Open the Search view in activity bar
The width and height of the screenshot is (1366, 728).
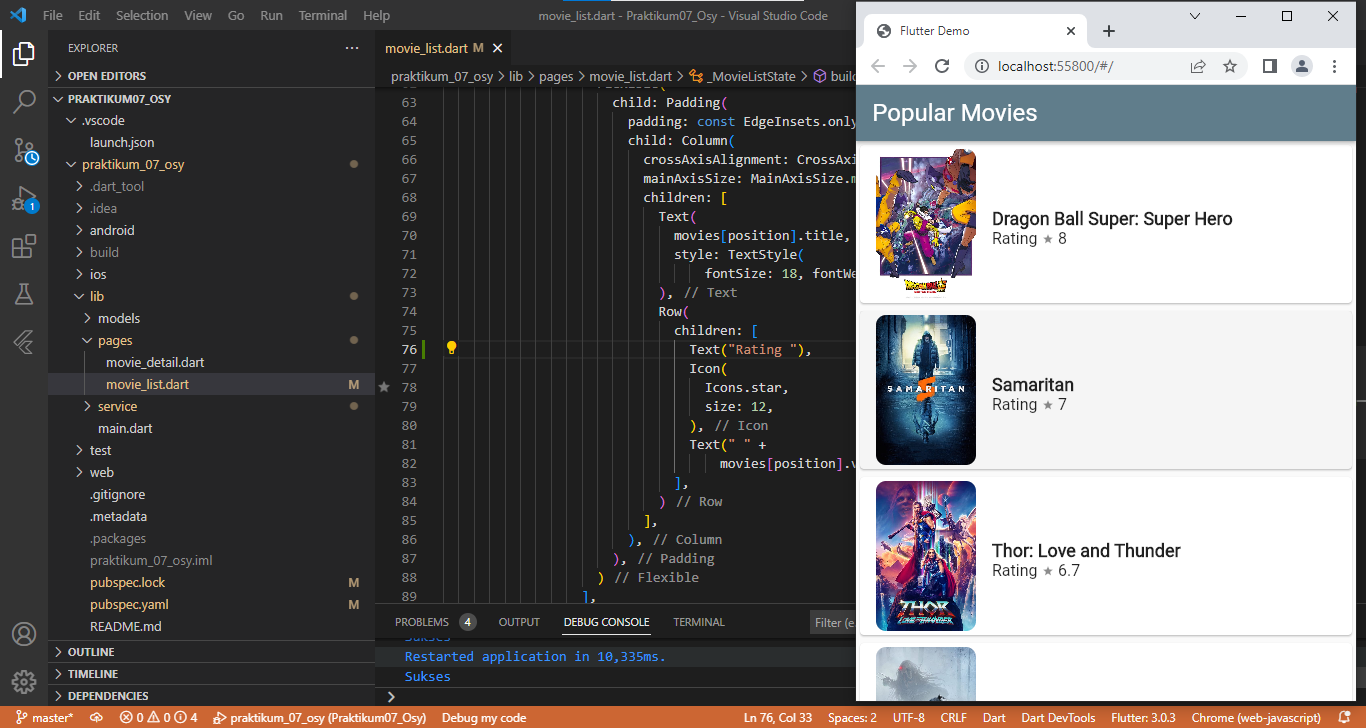[x=24, y=102]
